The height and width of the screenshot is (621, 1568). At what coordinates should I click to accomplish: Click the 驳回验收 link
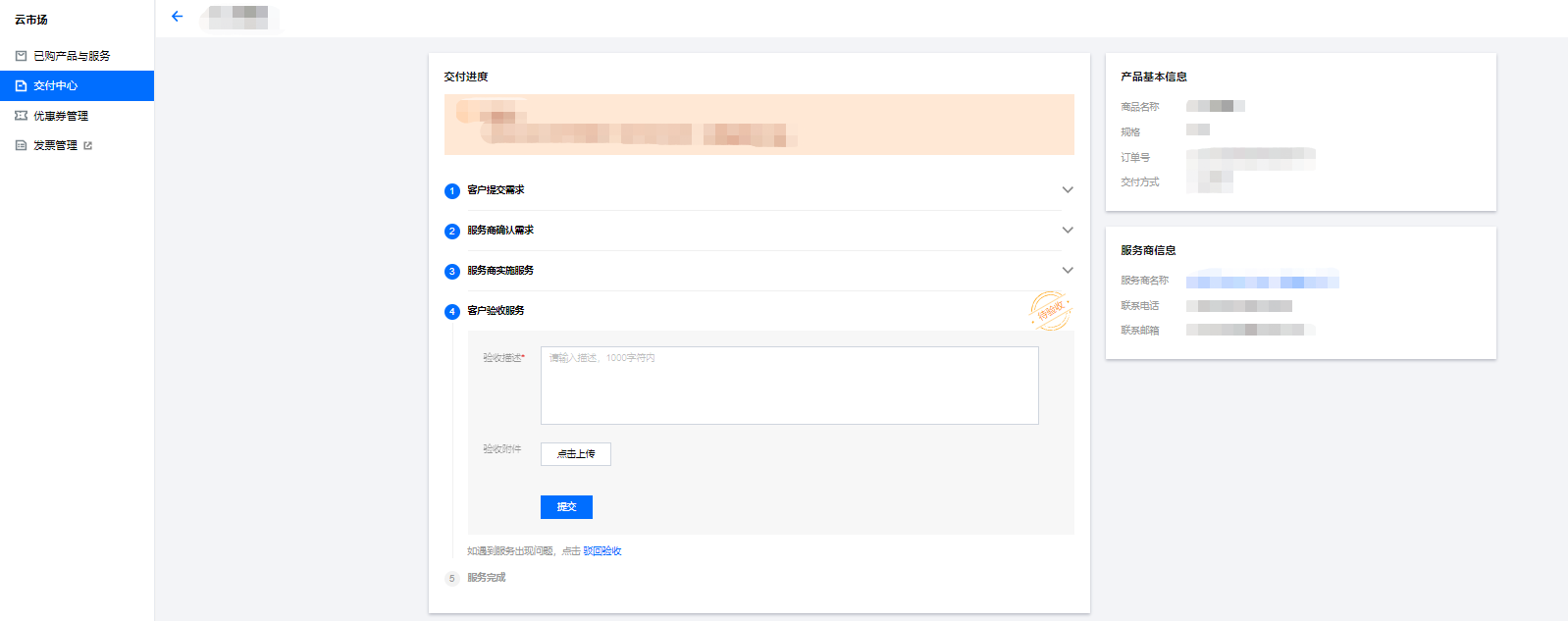602,551
